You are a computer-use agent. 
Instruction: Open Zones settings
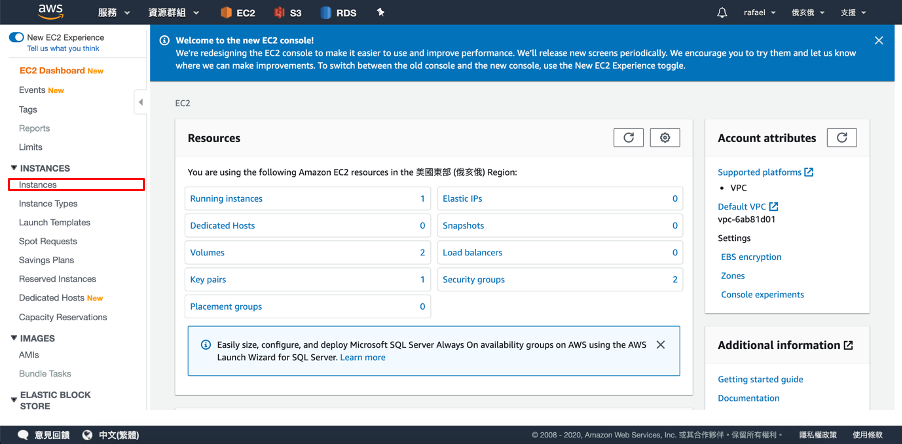tap(732, 276)
